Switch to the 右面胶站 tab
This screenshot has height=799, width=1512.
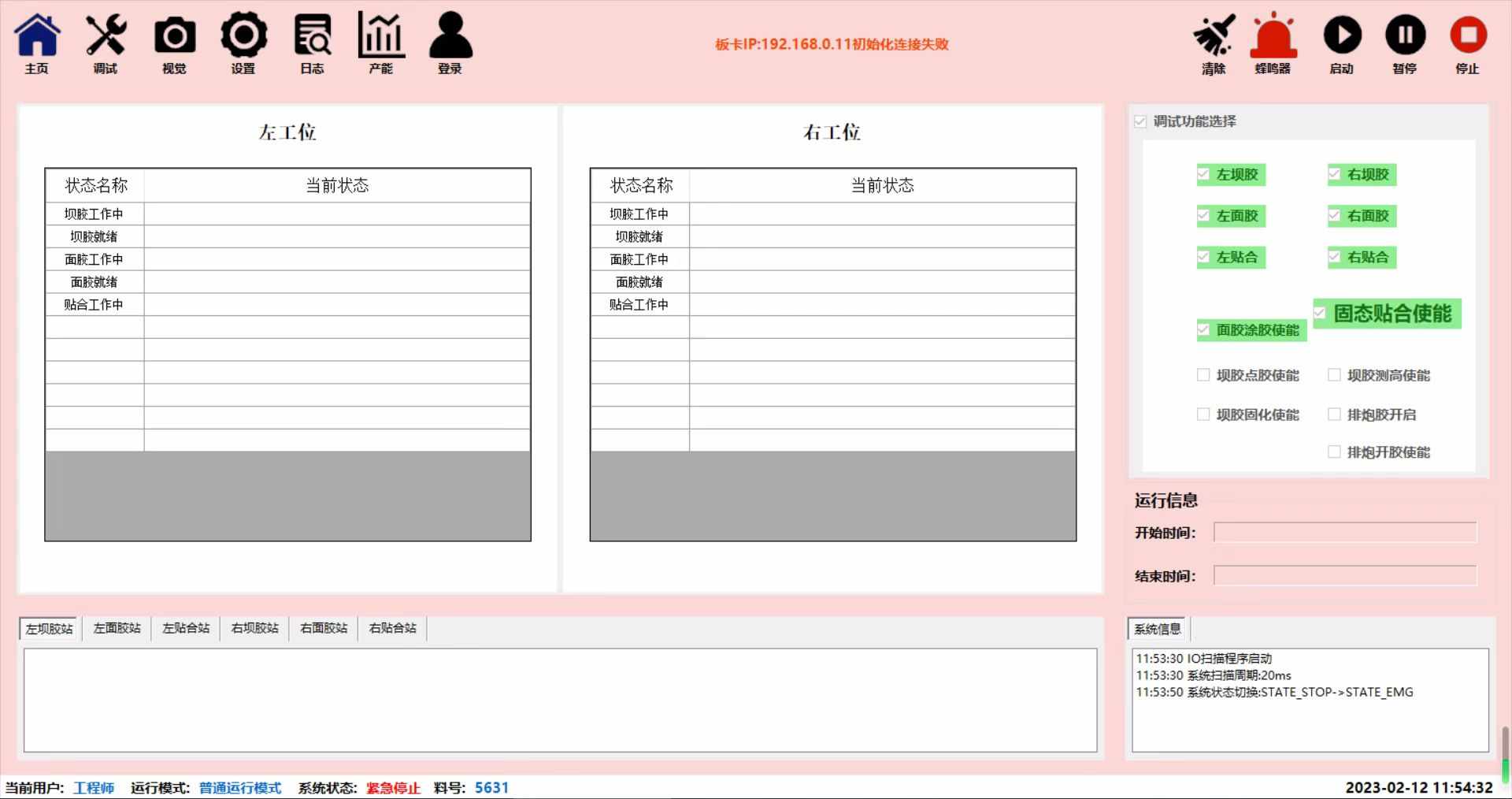coord(324,628)
